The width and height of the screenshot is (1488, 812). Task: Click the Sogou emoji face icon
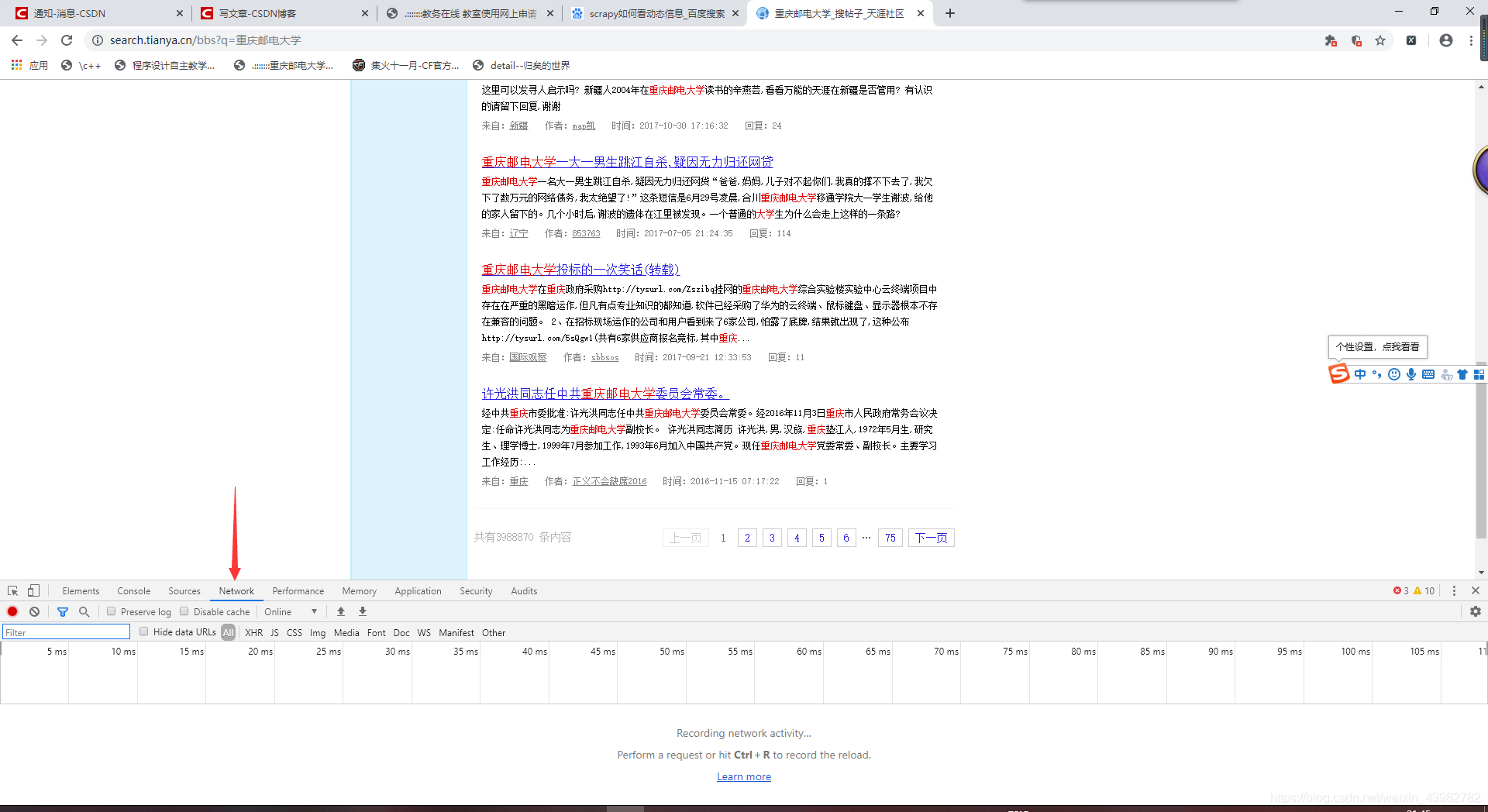tap(1394, 374)
